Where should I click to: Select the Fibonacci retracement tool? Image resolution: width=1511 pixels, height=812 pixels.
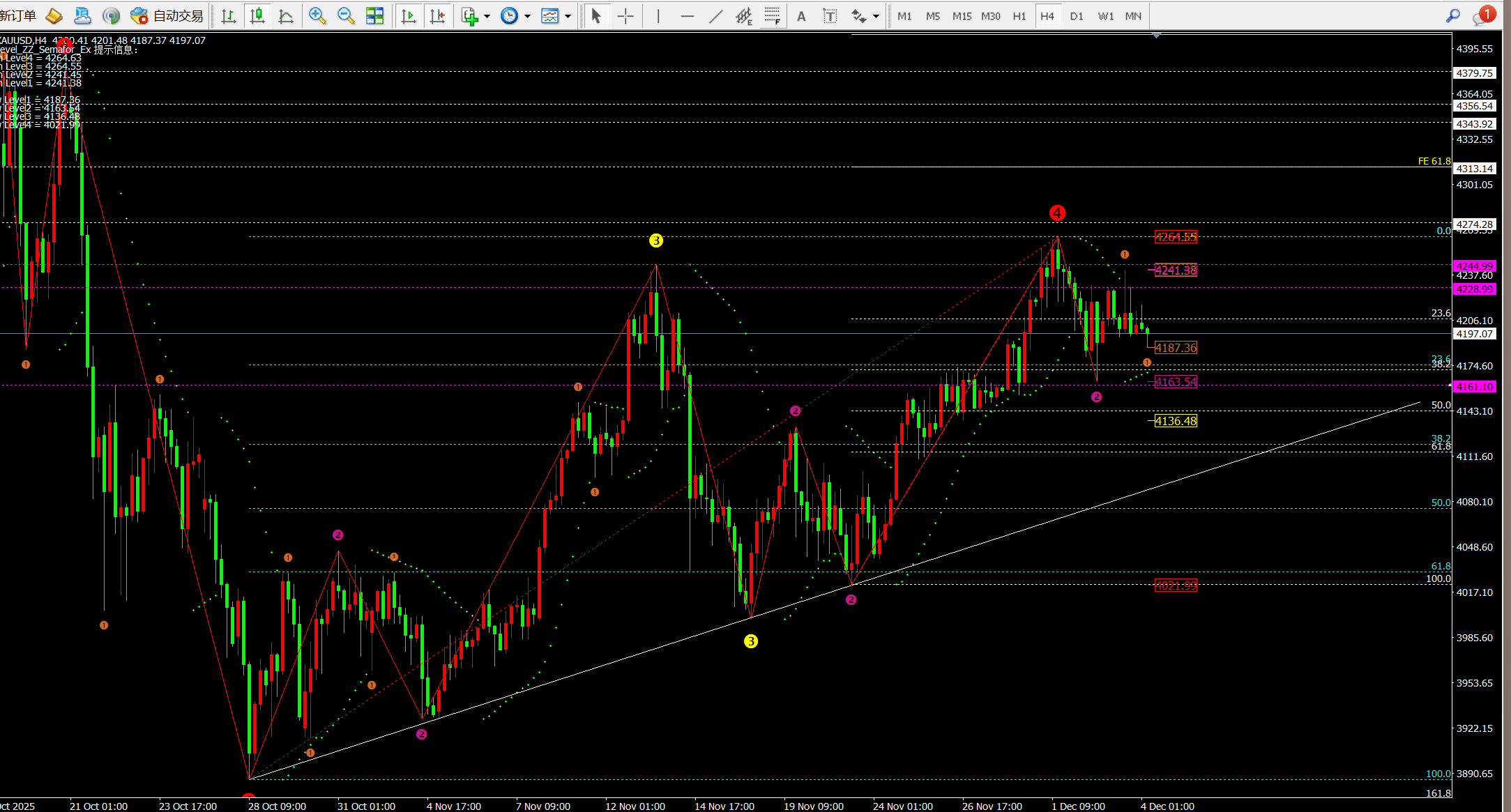[772, 16]
